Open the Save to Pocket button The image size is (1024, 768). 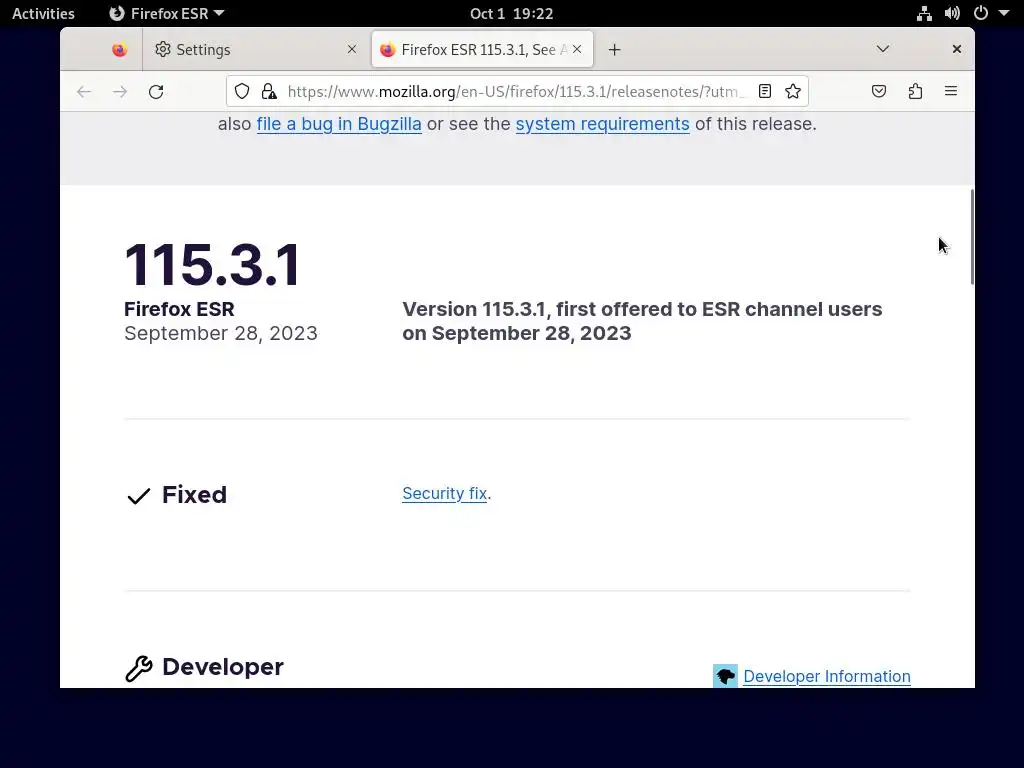pyautogui.click(x=879, y=91)
